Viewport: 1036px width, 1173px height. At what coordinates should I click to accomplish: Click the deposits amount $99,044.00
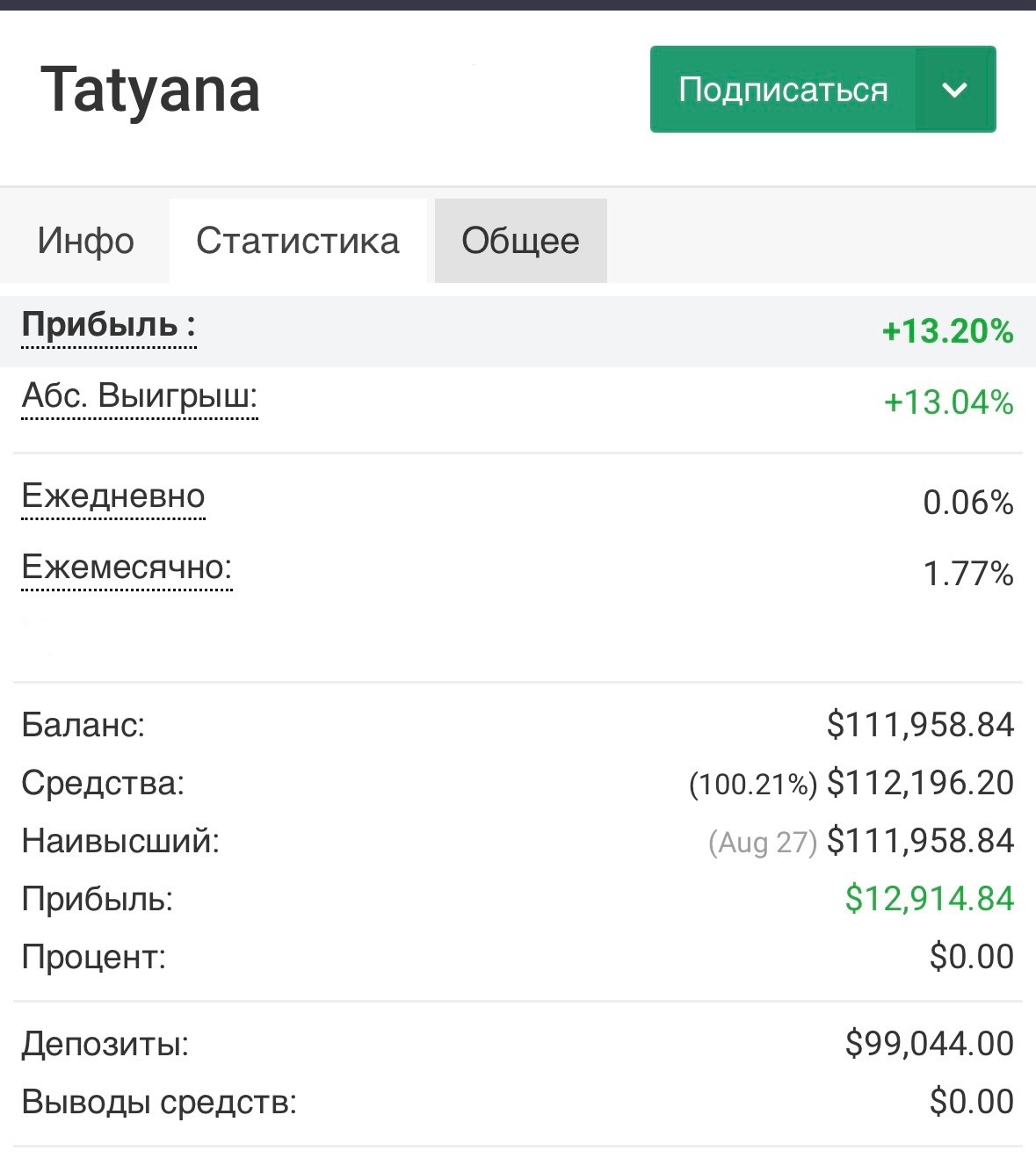pyautogui.click(x=929, y=1044)
